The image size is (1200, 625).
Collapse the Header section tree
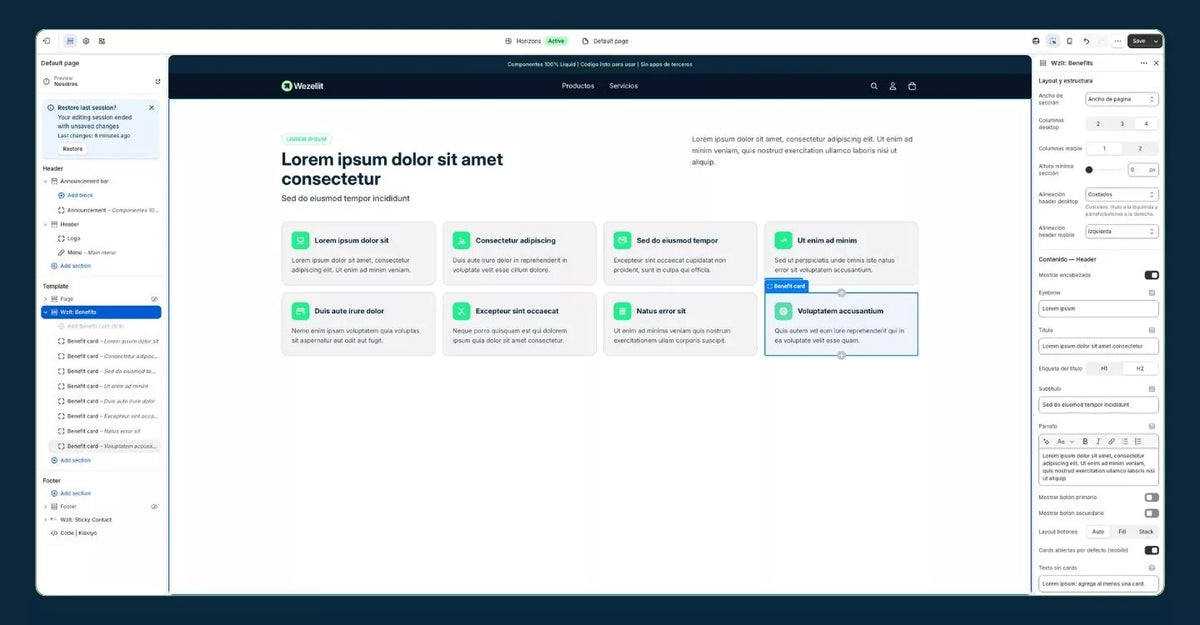45,224
